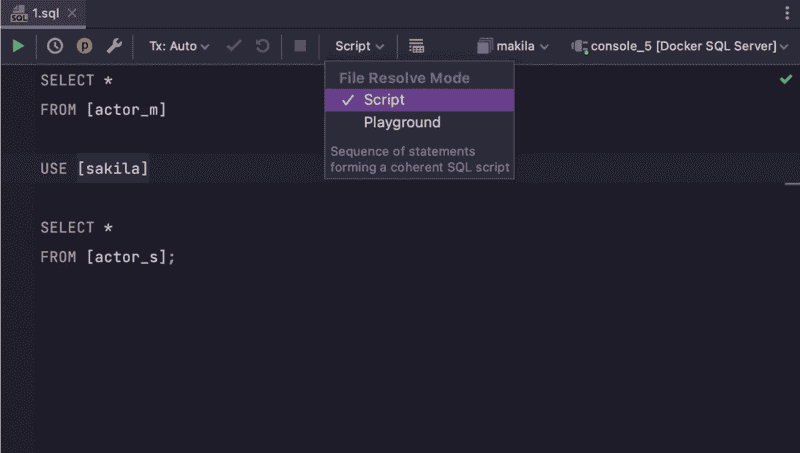Toggle the in-editor results table icon
The image size is (800, 453).
[416, 46]
